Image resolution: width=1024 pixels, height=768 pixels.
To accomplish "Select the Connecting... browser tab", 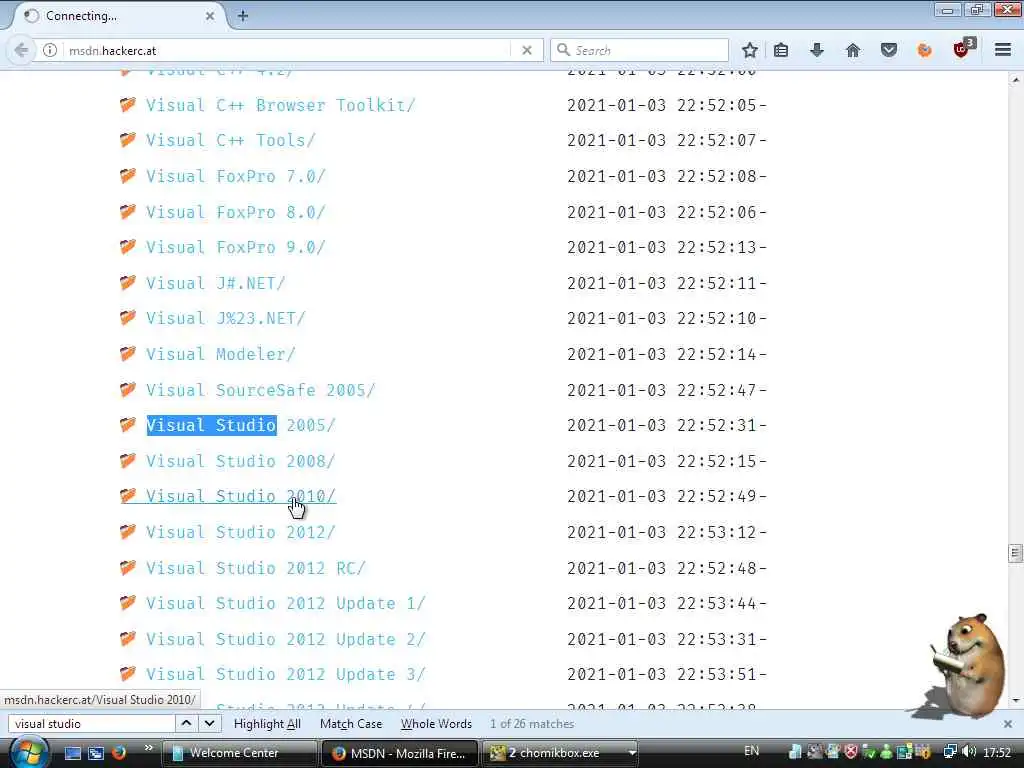I will pyautogui.click(x=118, y=16).
